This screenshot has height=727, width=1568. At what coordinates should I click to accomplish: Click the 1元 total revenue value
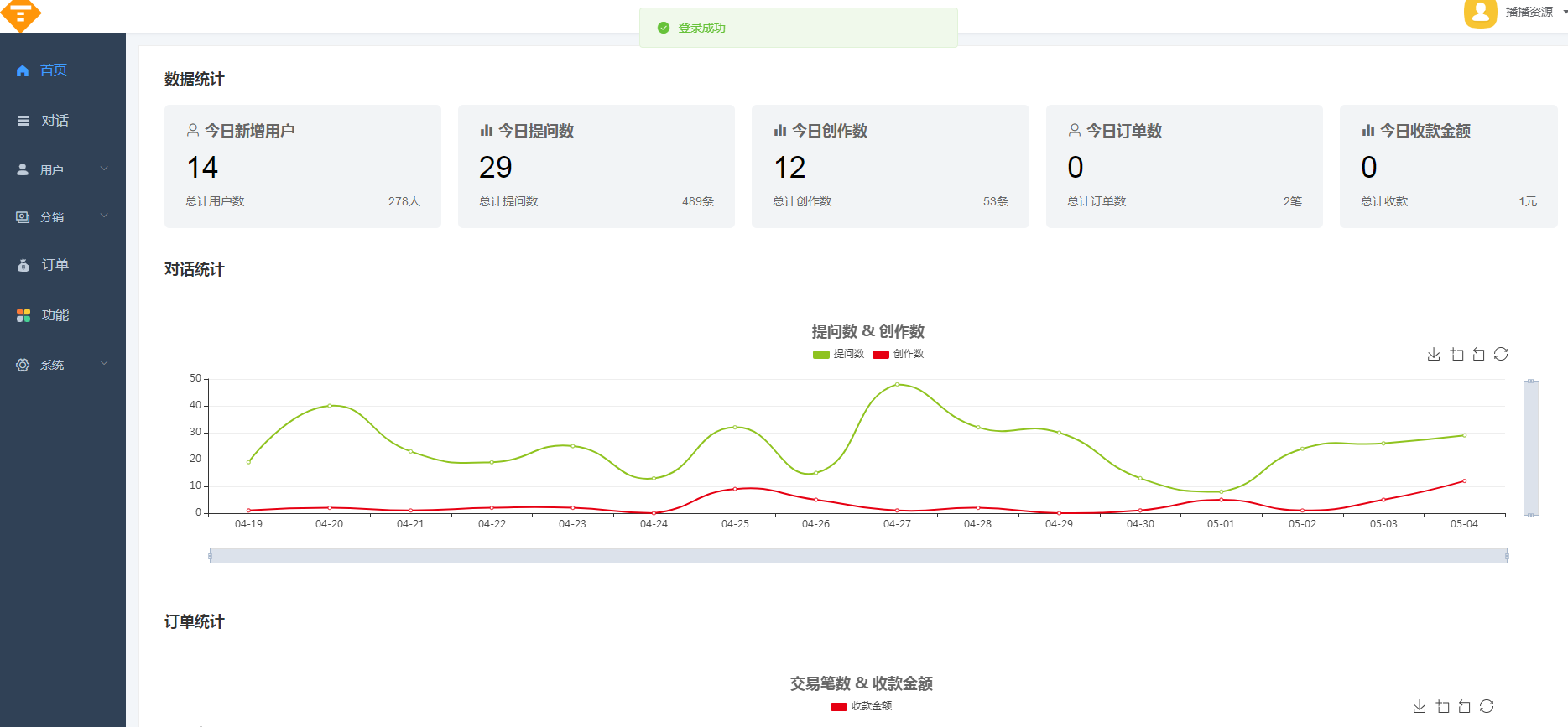(x=1528, y=201)
